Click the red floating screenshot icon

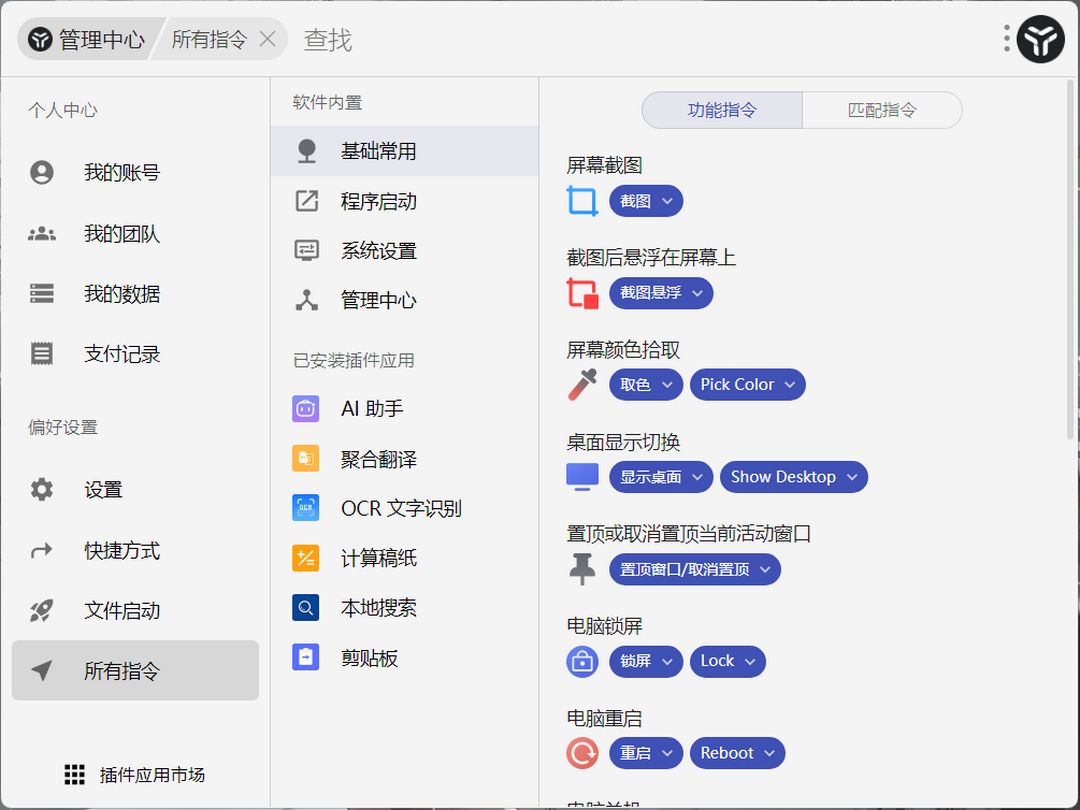(x=582, y=293)
